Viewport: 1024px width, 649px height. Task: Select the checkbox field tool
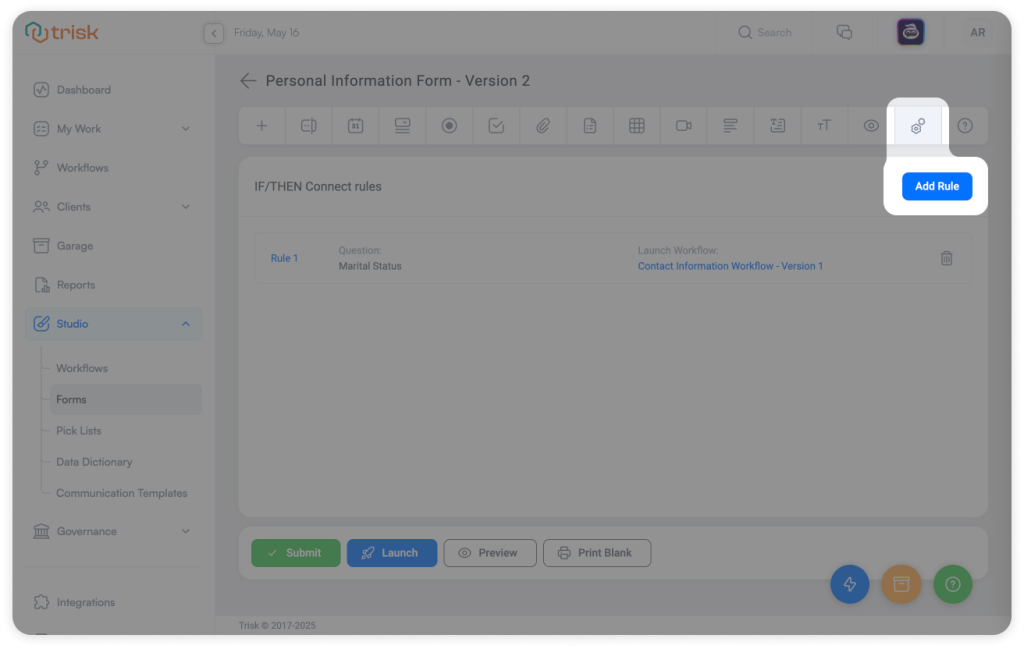496,125
